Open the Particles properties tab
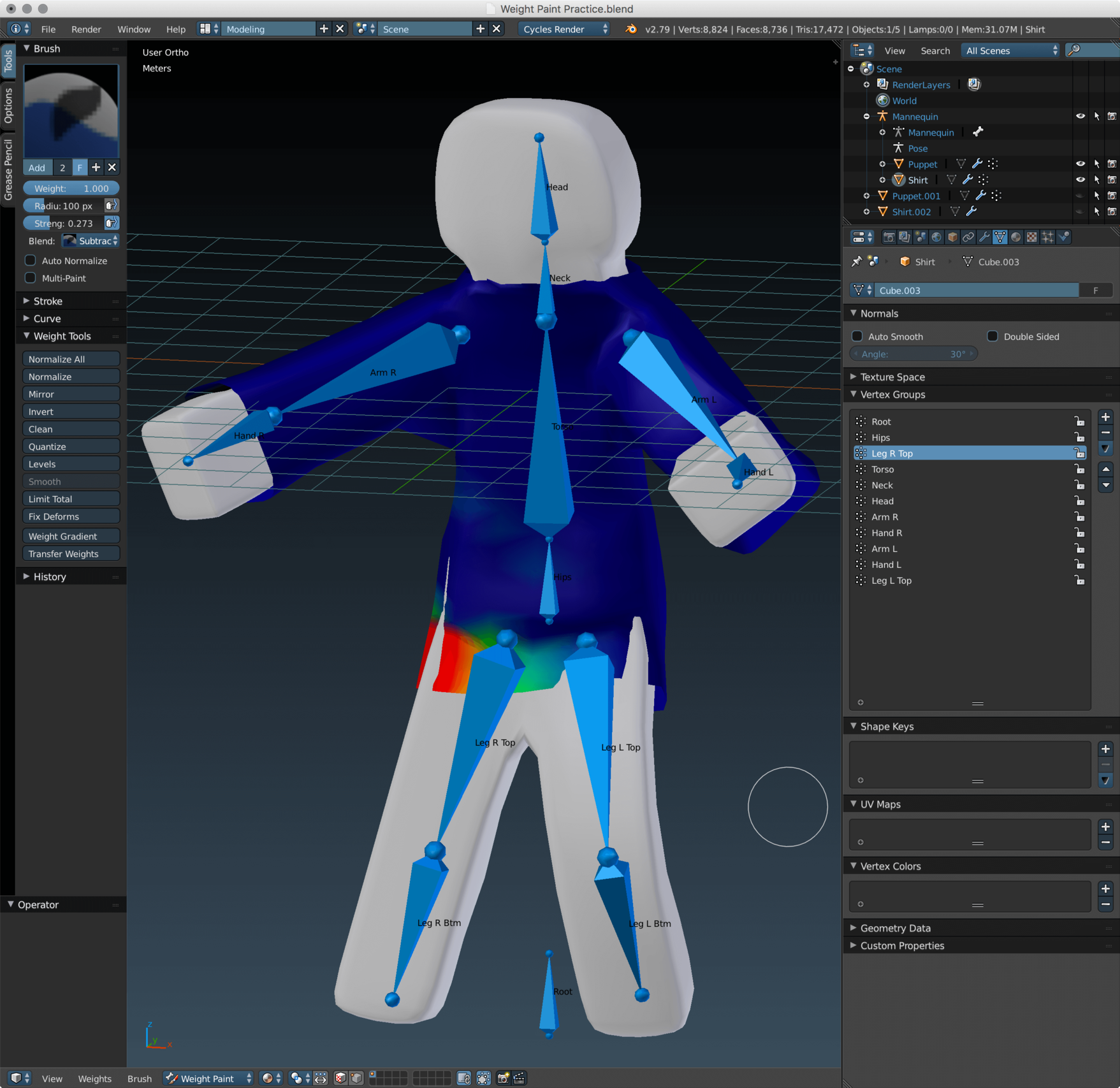Screen dimensions: 1120x1088 [1048, 237]
